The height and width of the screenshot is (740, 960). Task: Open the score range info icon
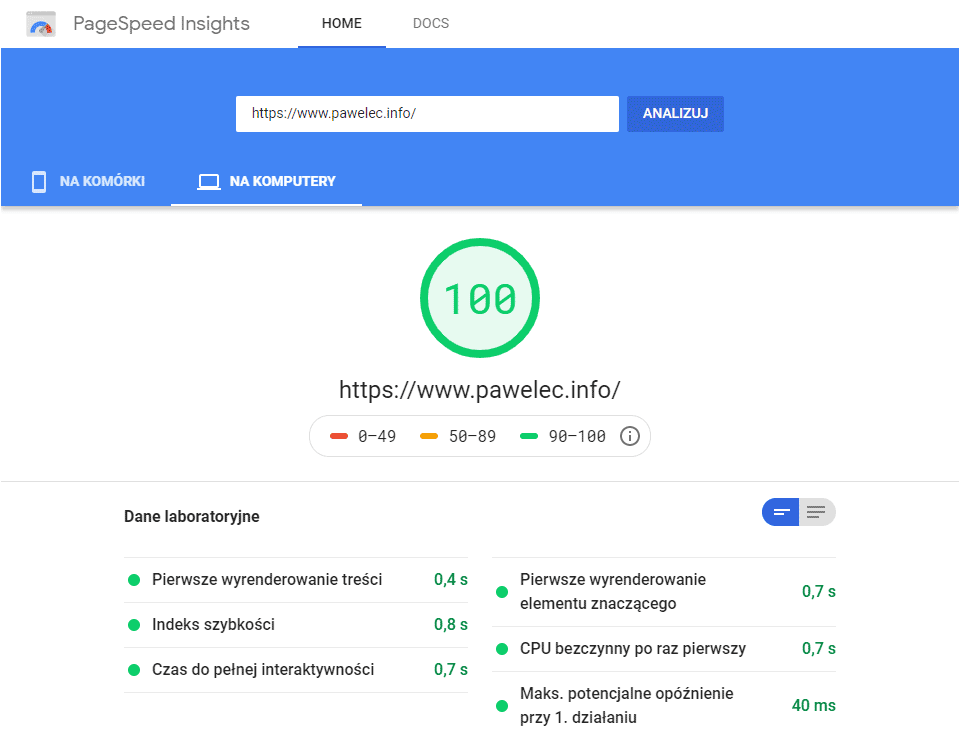tap(630, 436)
